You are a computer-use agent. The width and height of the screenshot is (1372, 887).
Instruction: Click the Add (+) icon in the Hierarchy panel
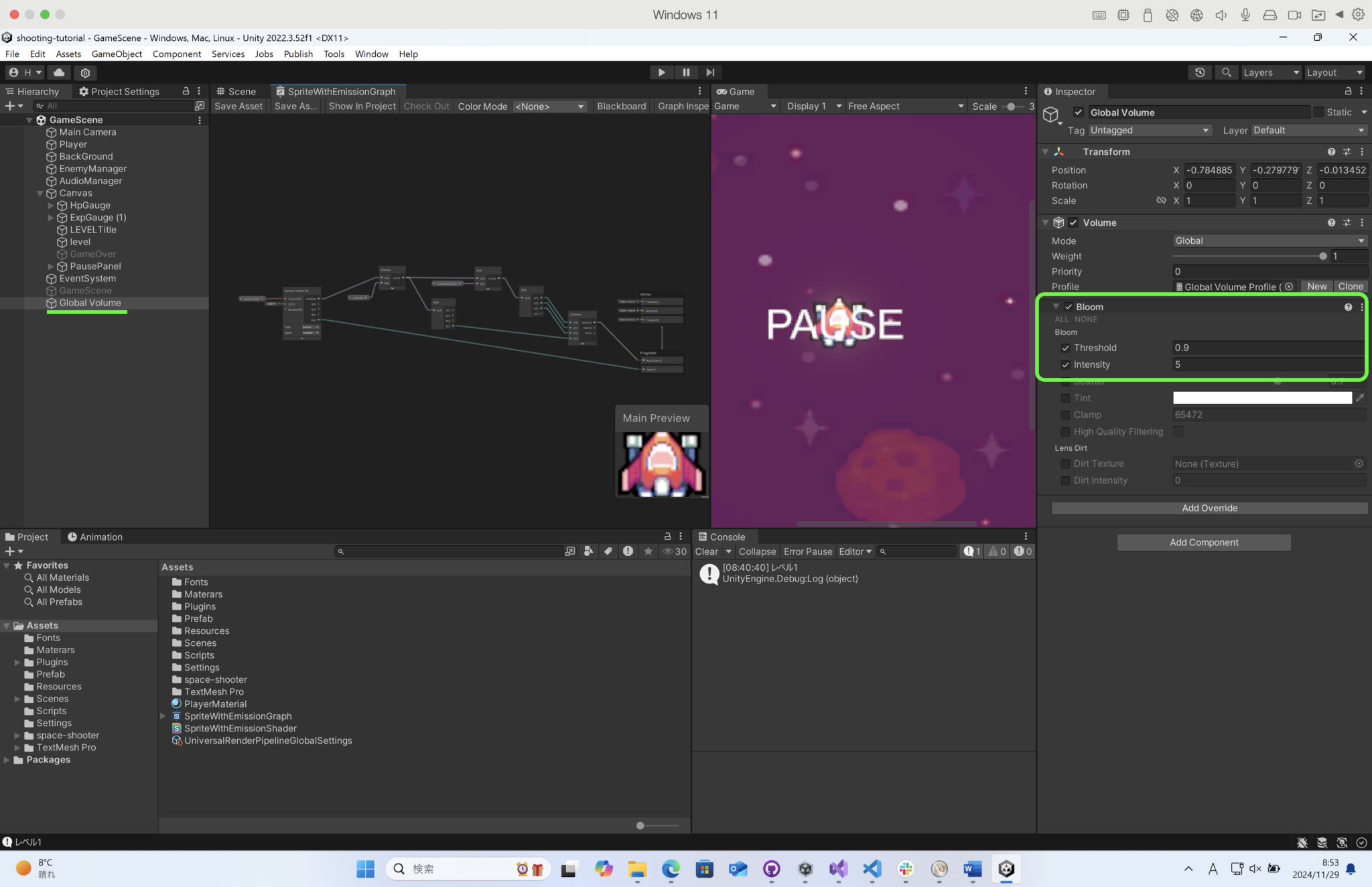(x=10, y=106)
